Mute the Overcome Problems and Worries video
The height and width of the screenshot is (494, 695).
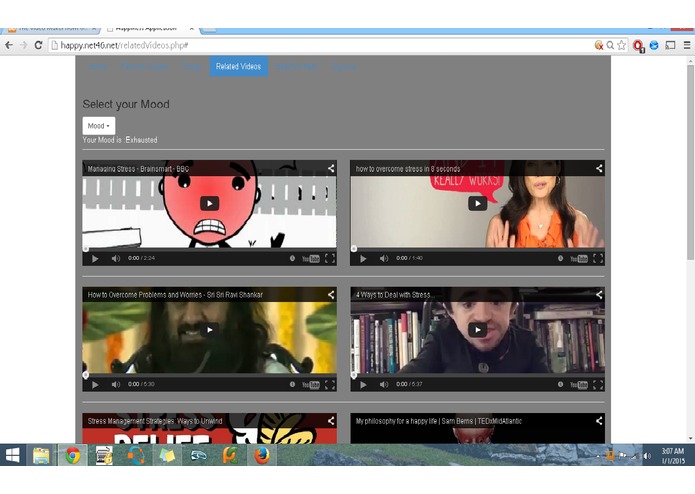pyautogui.click(x=116, y=385)
